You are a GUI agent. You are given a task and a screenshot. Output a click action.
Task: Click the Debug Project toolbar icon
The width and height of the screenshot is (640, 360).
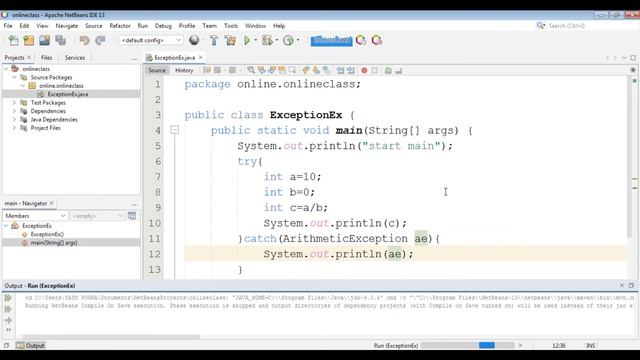[x=267, y=40]
